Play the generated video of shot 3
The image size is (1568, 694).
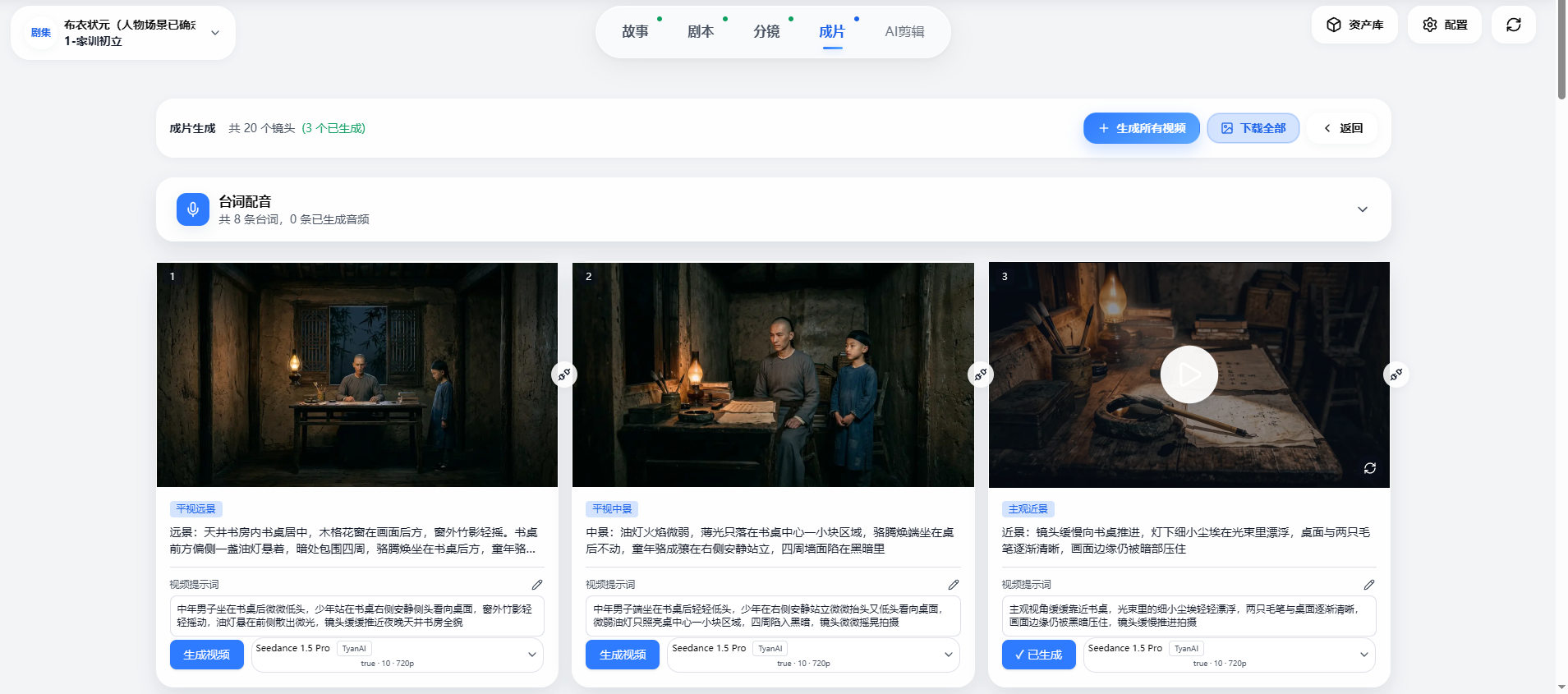coord(1189,375)
